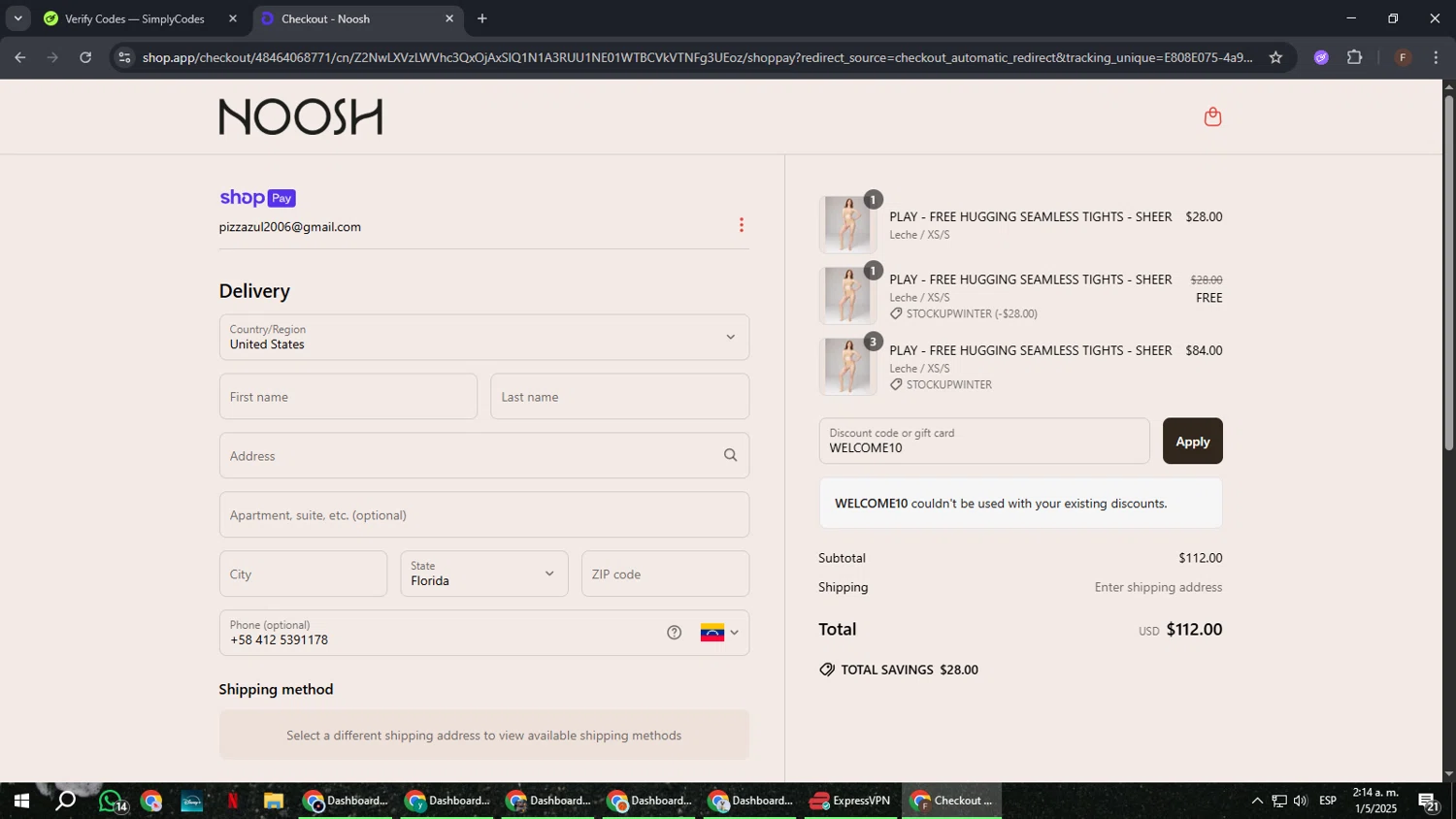The width and height of the screenshot is (1456, 819).
Task: Expand the State dropdown showing Florida
Action: 484,573
